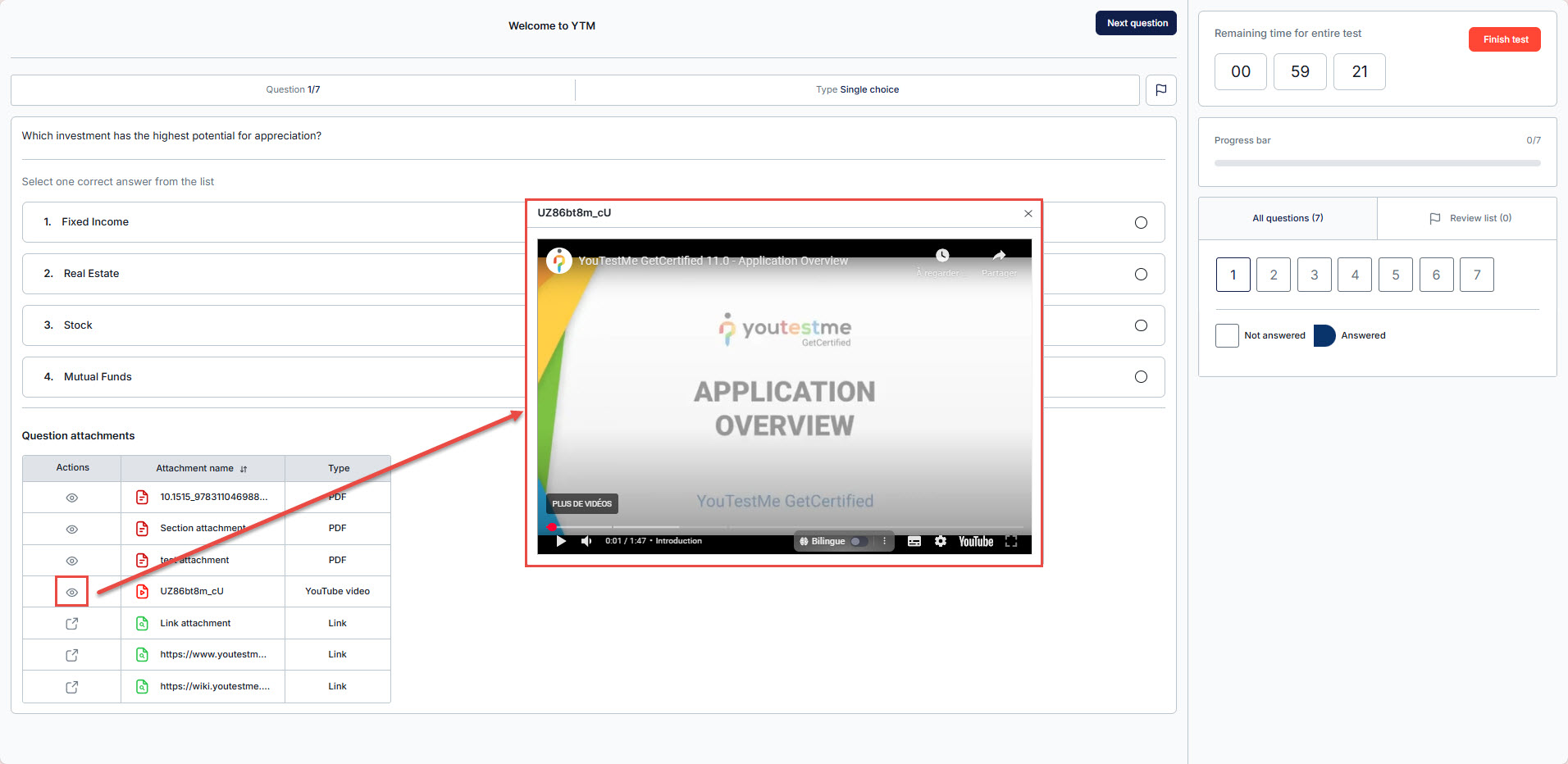Choose the Stock answer option

point(1141,325)
